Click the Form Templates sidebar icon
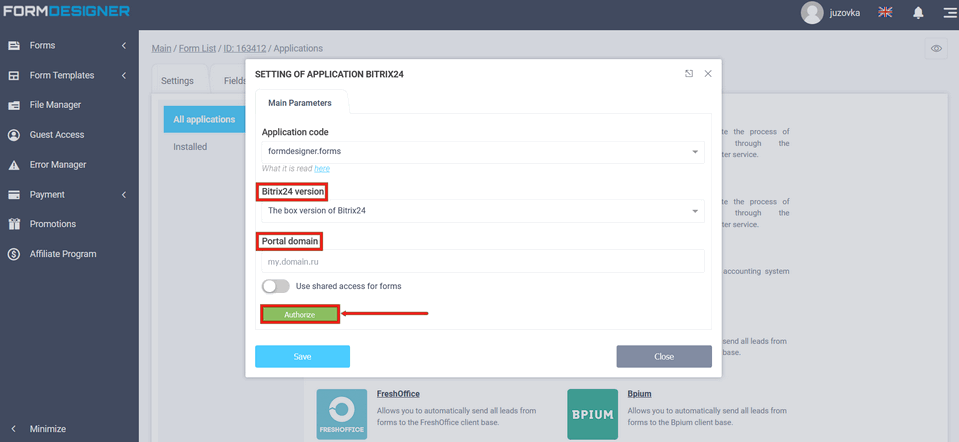Viewport: 959px width, 442px height. (x=13, y=75)
